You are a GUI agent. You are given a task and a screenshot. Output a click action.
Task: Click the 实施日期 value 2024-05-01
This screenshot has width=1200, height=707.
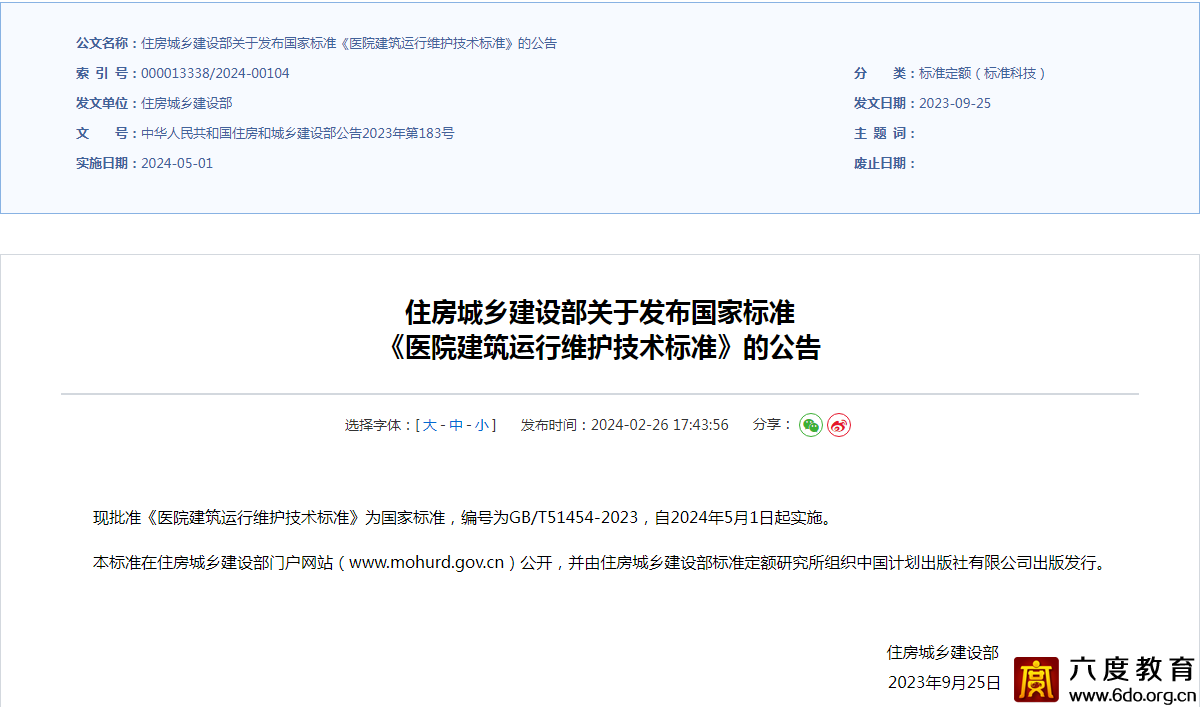(x=177, y=163)
